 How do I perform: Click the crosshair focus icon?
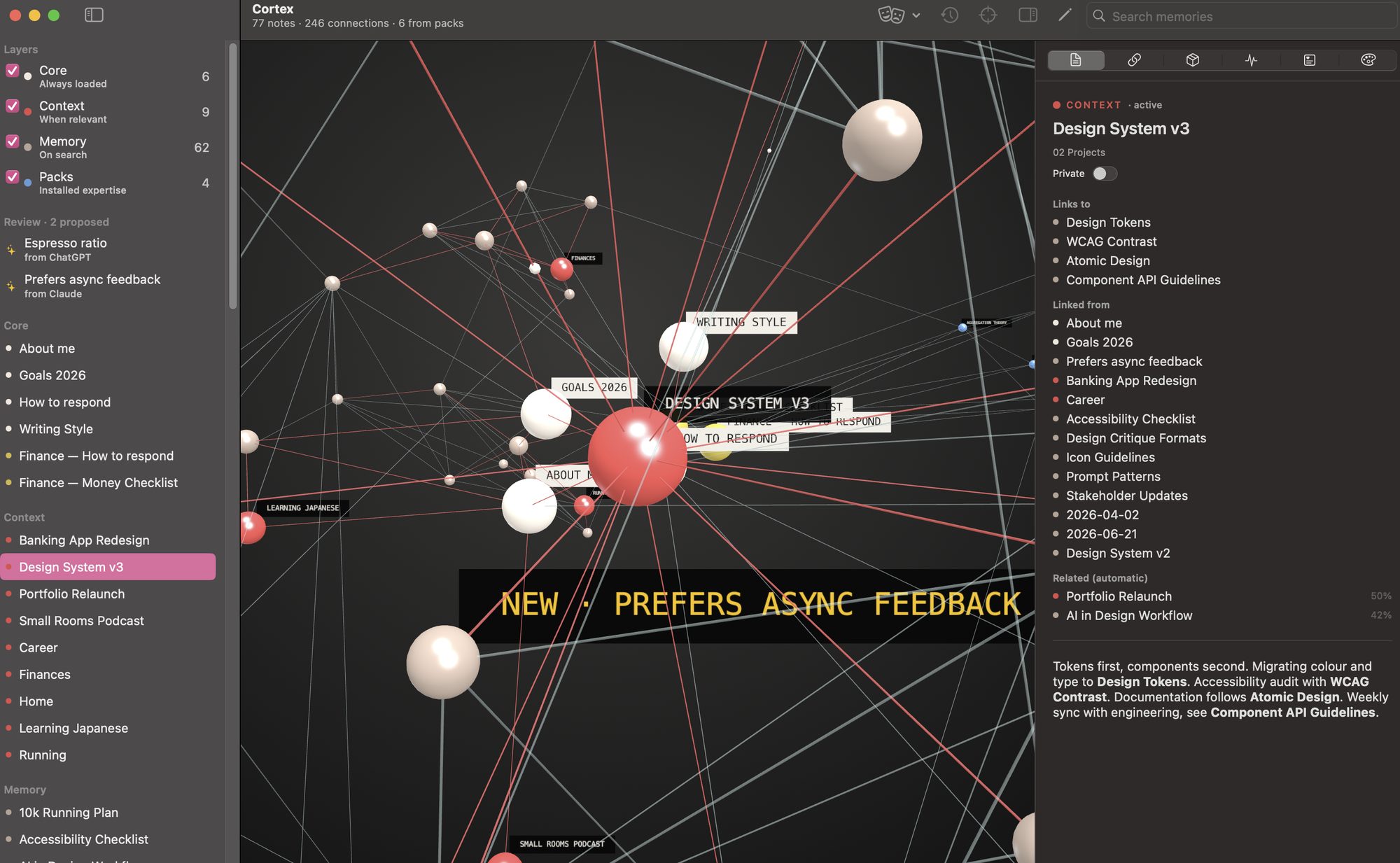tap(988, 15)
